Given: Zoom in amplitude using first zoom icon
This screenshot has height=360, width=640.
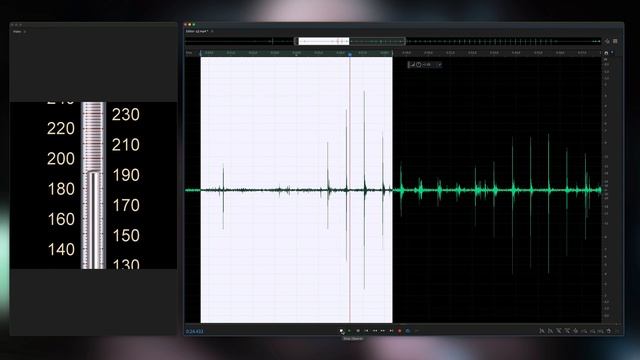Looking at the screenshot, I should [x=542, y=331].
